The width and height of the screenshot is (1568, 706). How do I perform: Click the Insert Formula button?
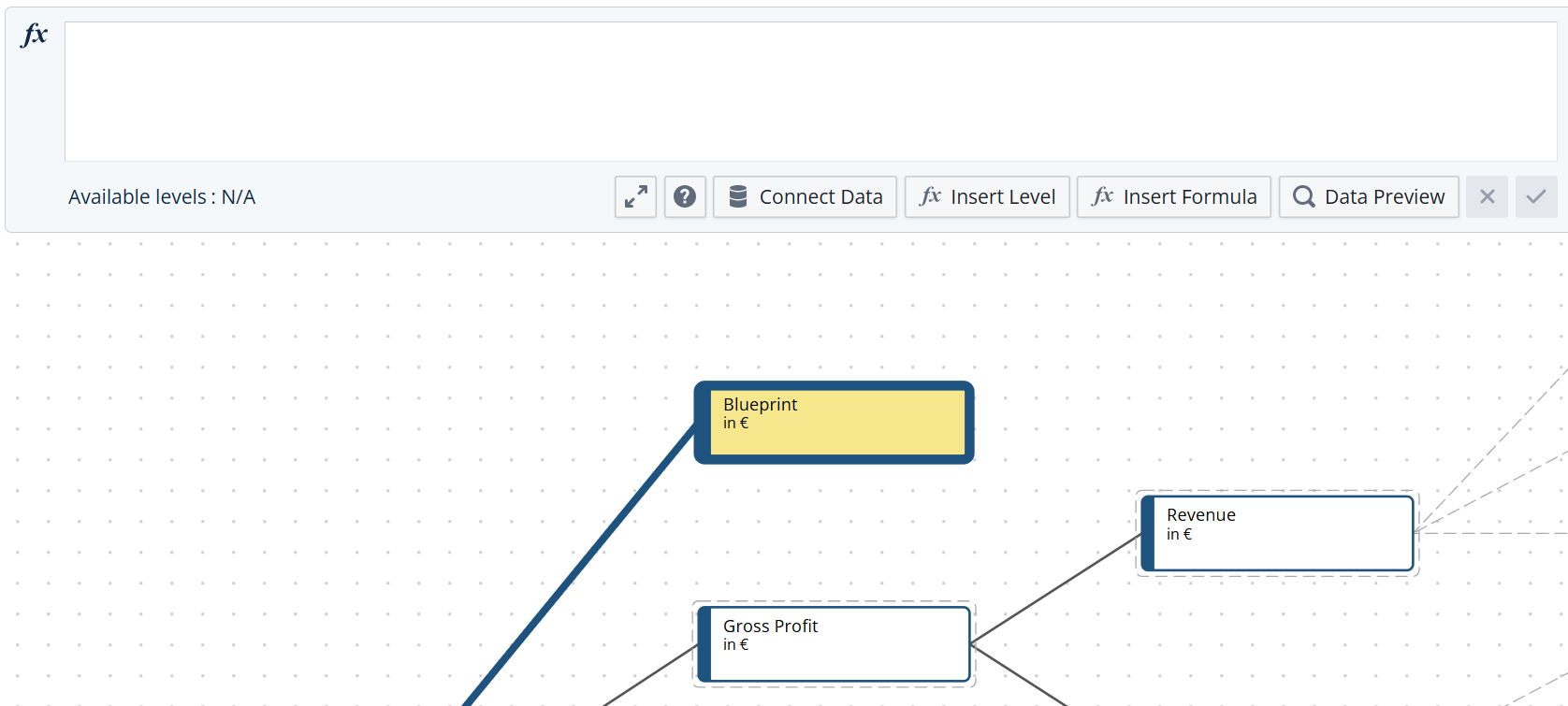click(x=1173, y=196)
